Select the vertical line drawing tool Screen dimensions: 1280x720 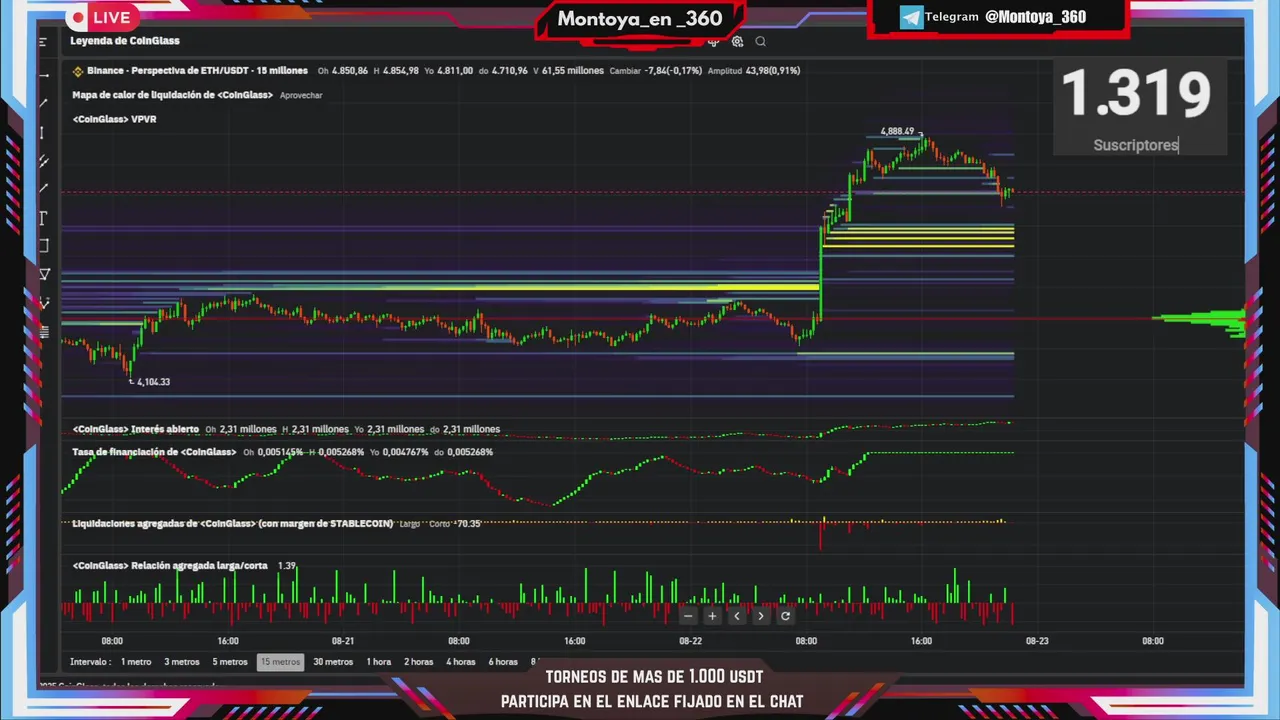point(42,133)
